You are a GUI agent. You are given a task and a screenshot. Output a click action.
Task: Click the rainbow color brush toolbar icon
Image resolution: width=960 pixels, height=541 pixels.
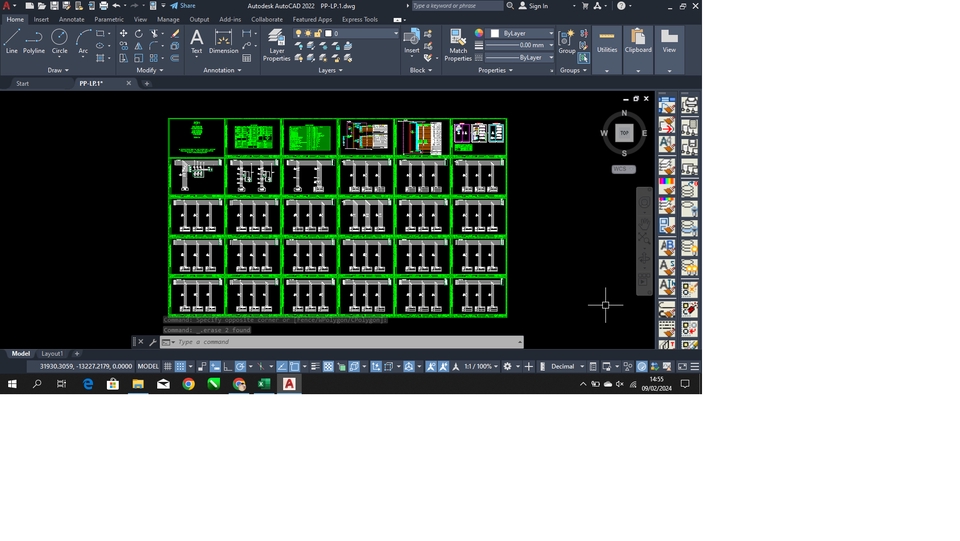[667, 185]
